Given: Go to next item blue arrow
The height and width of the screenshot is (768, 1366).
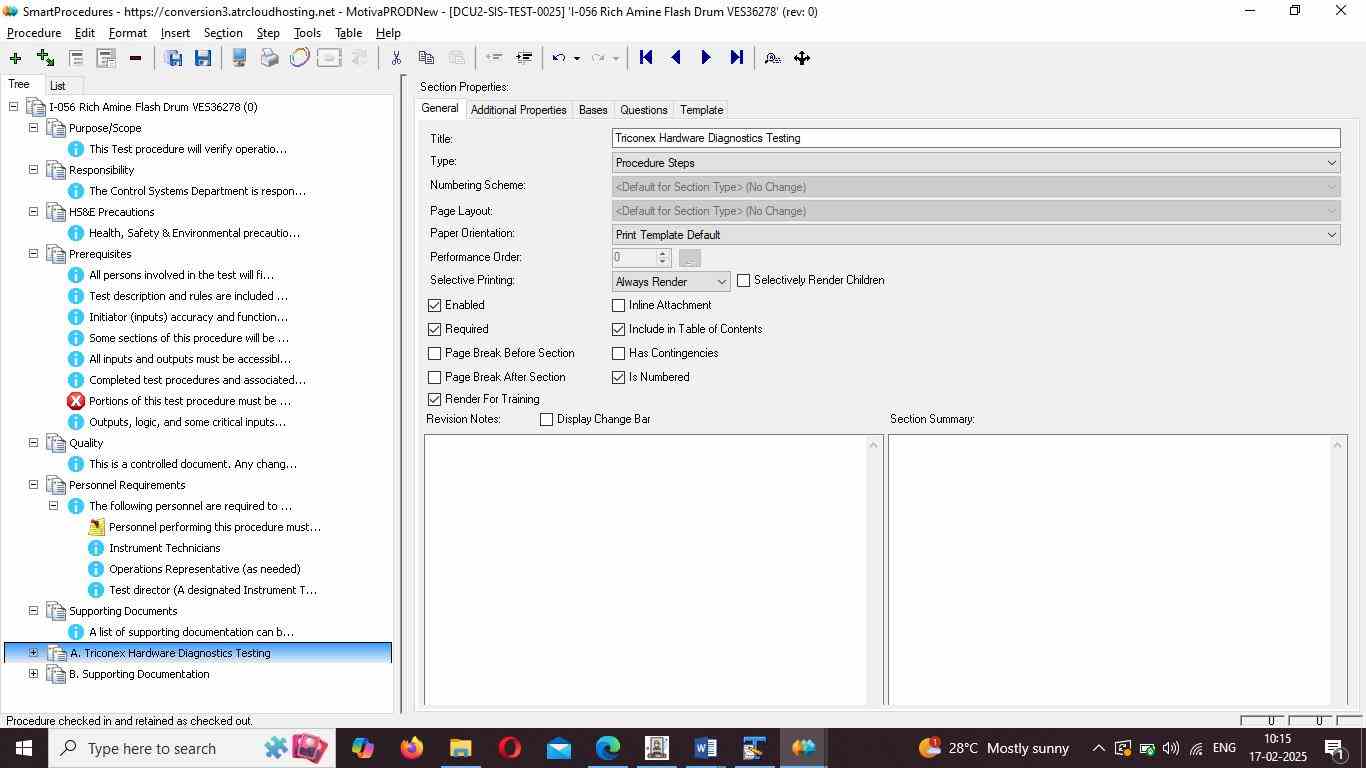Looking at the screenshot, I should point(706,58).
